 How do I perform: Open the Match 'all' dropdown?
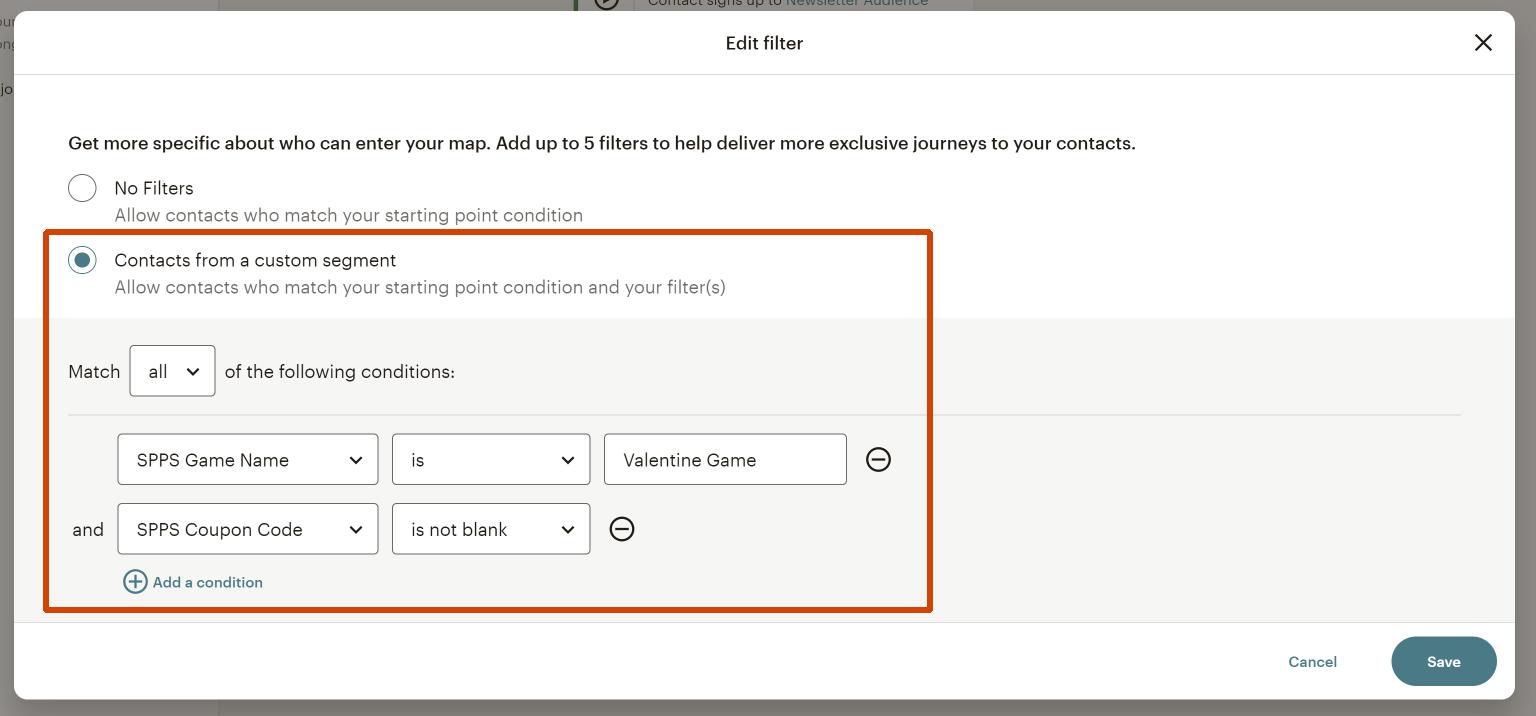tap(172, 371)
